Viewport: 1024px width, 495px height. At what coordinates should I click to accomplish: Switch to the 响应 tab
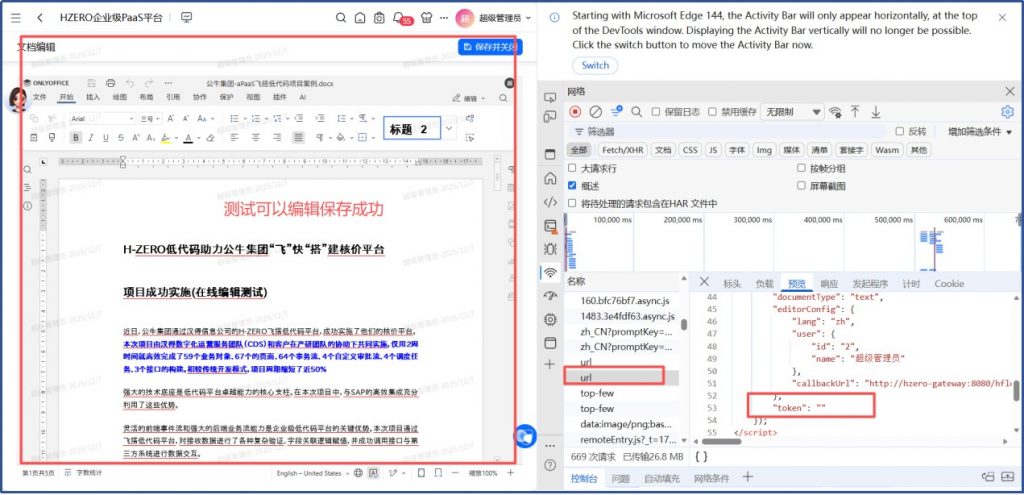click(x=829, y=283)
